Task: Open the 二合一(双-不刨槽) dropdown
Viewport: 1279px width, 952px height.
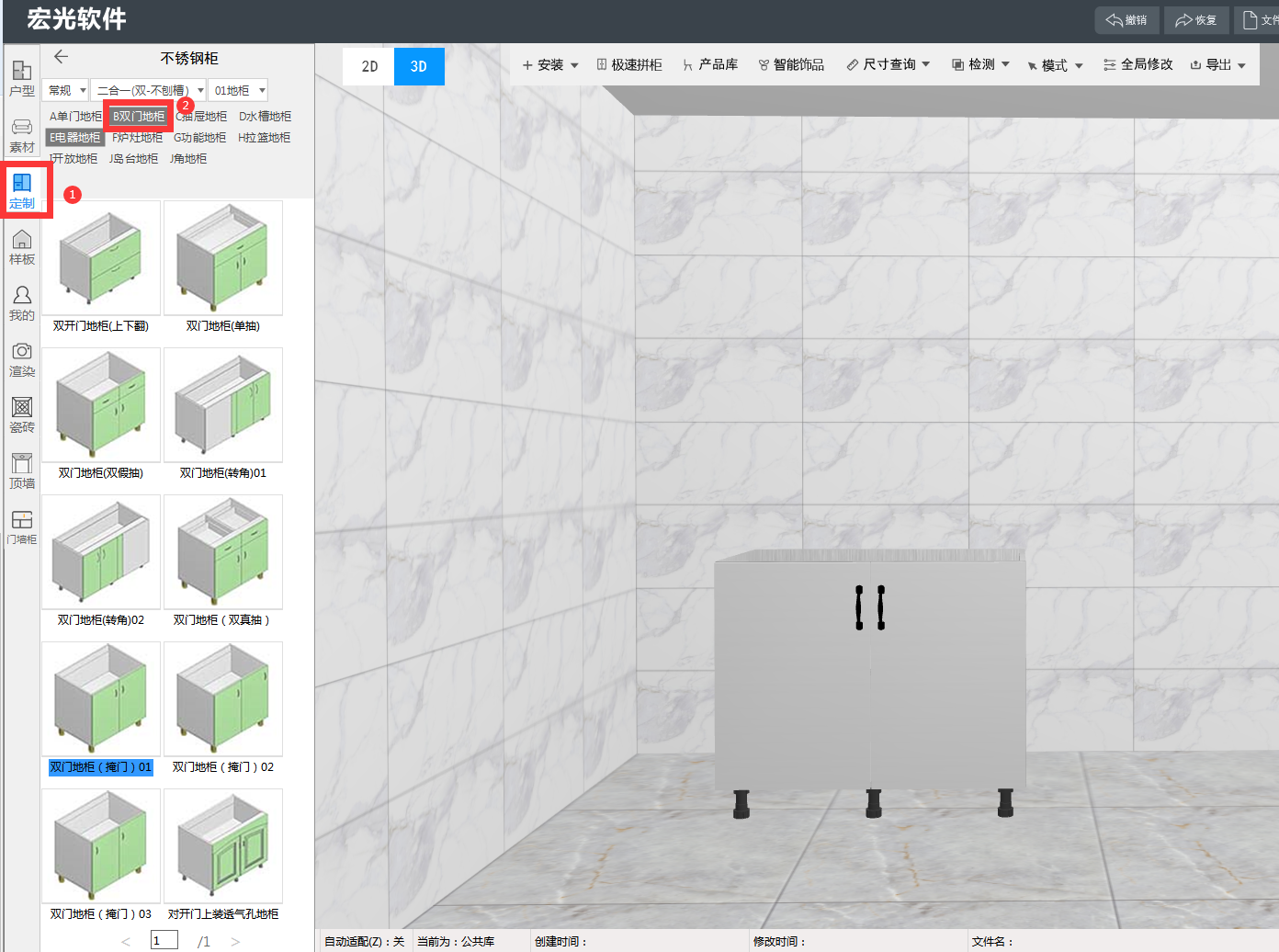Action: tap(149, 90)
